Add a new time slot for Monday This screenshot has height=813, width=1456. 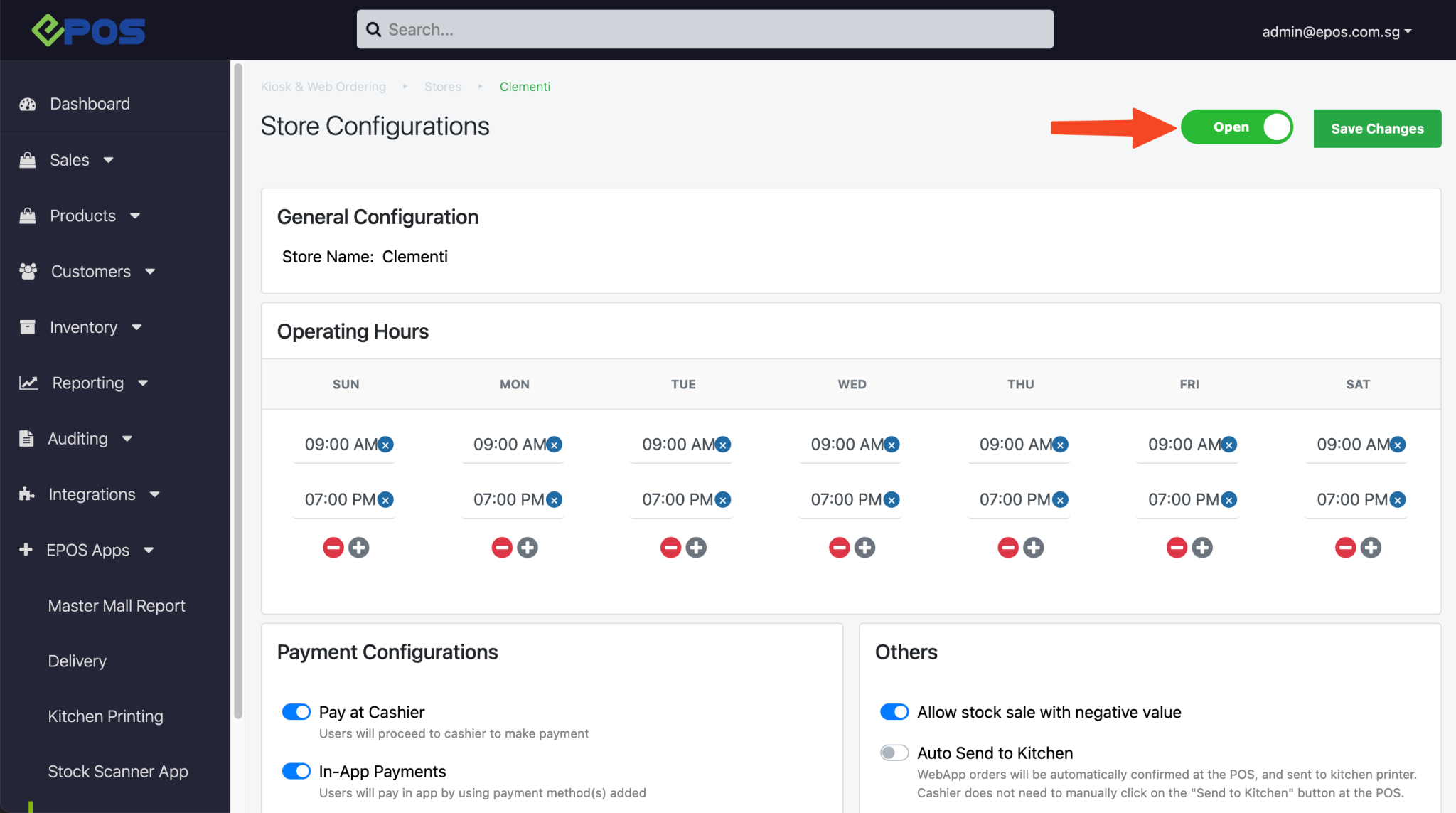(527, 547)
